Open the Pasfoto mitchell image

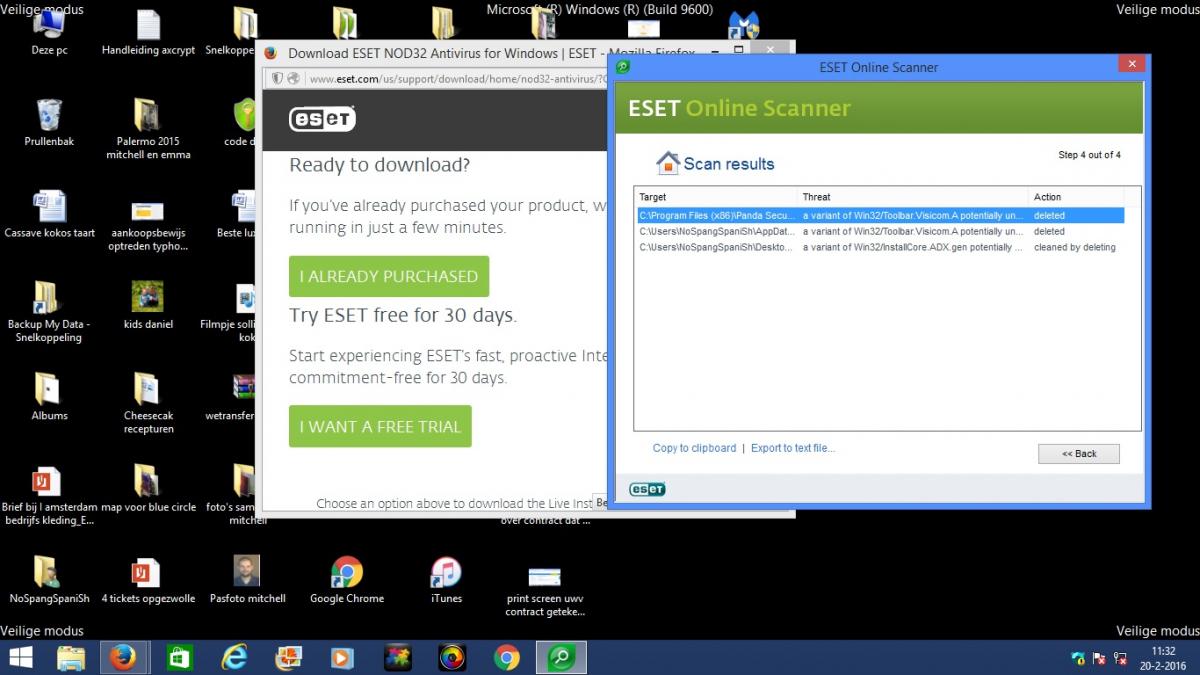tap(247, 579)
